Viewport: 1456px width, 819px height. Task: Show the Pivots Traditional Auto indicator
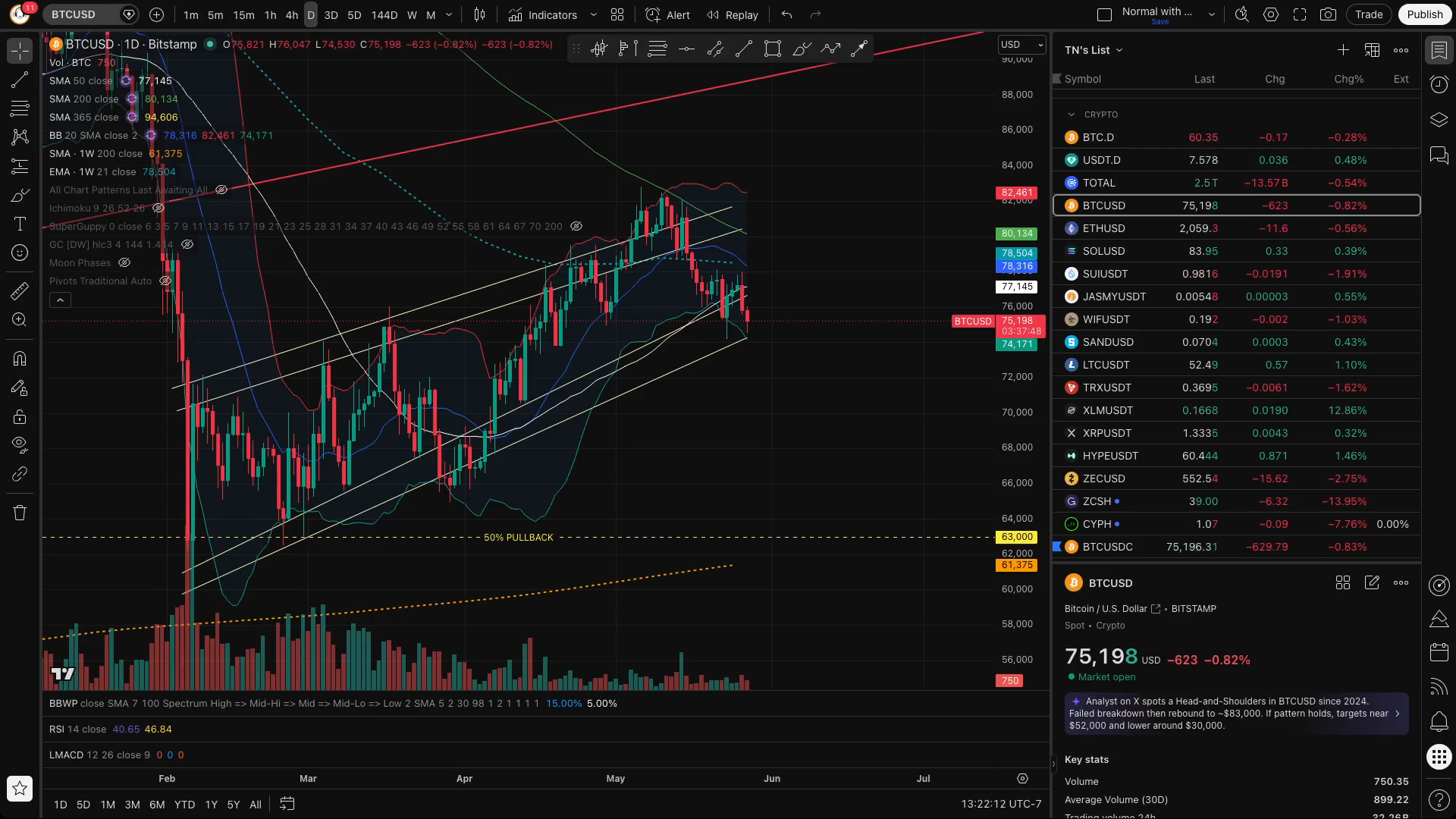click(165, 281)
